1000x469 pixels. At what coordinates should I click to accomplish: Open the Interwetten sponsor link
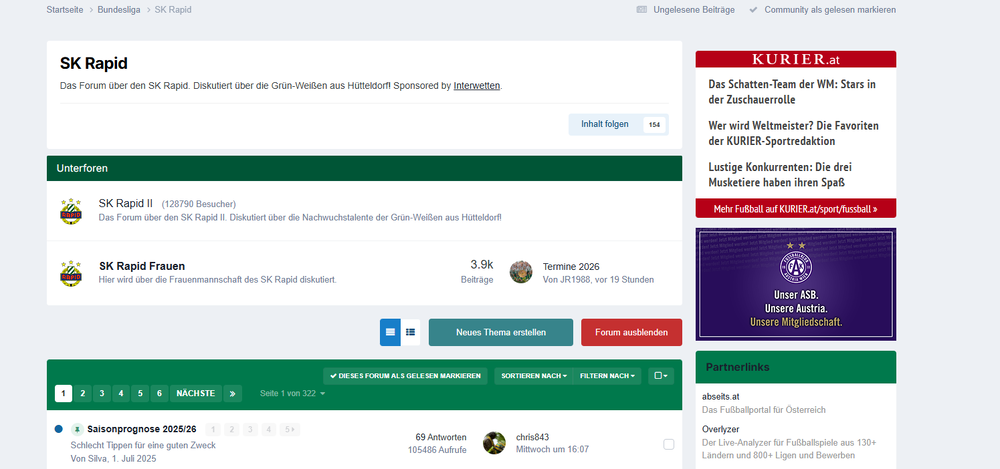point(477,86)
